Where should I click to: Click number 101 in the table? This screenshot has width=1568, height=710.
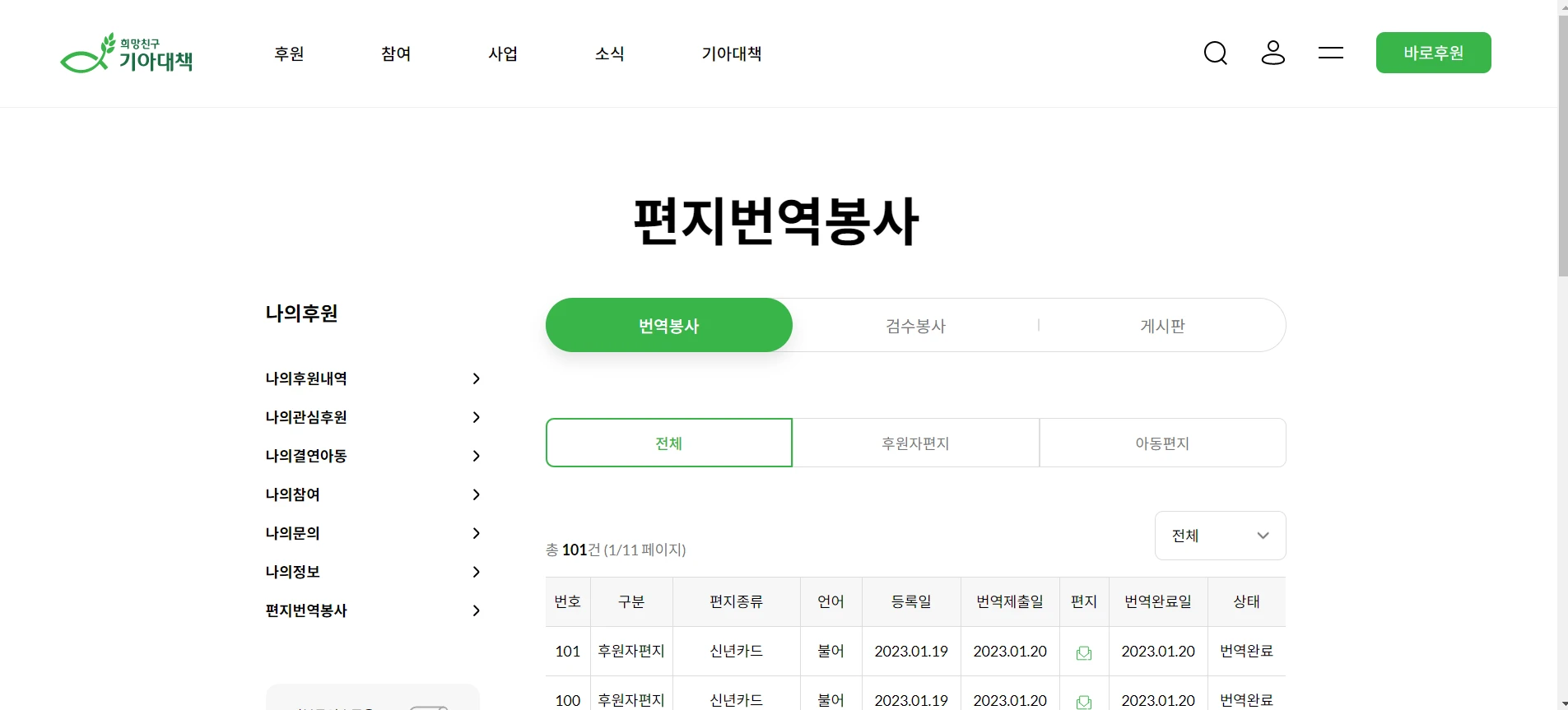coord(568,651)
